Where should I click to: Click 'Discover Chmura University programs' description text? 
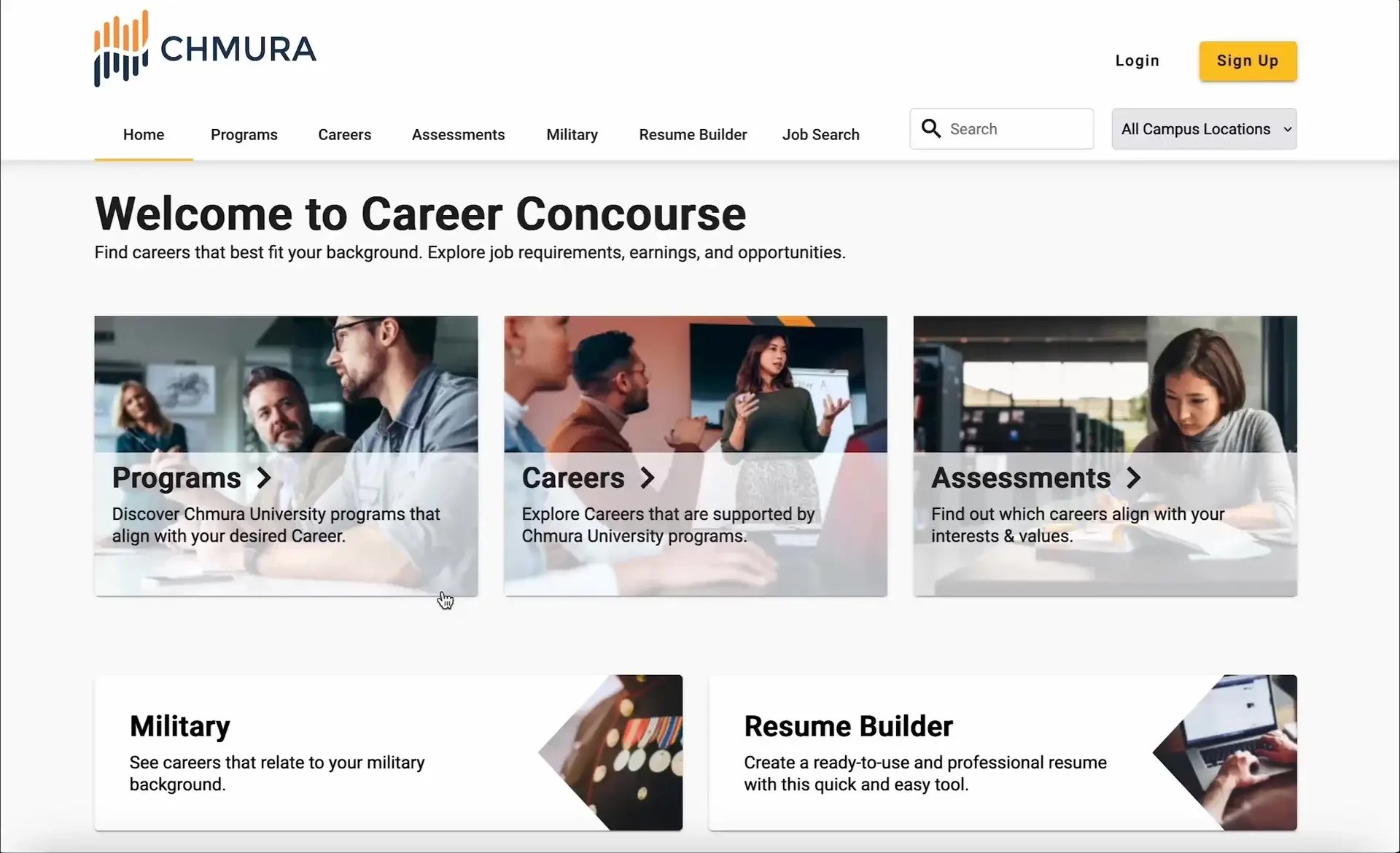click(x=276, y=525)
